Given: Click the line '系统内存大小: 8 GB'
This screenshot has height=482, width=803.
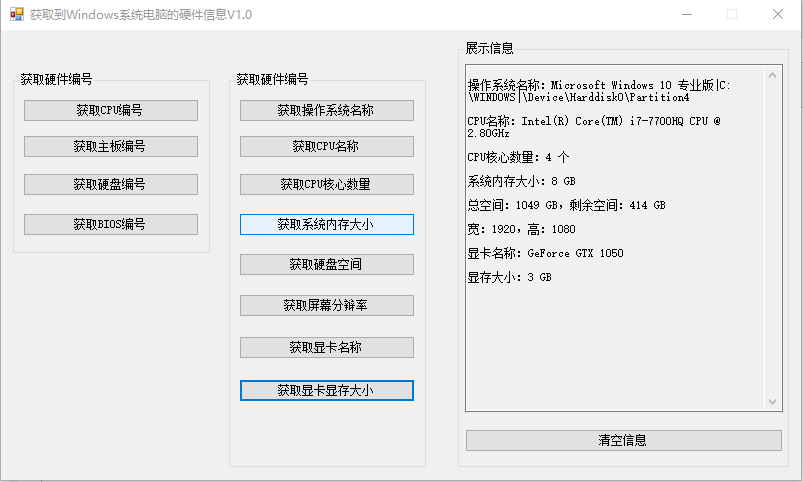Looking at the screenshot, I should point(521,181).
